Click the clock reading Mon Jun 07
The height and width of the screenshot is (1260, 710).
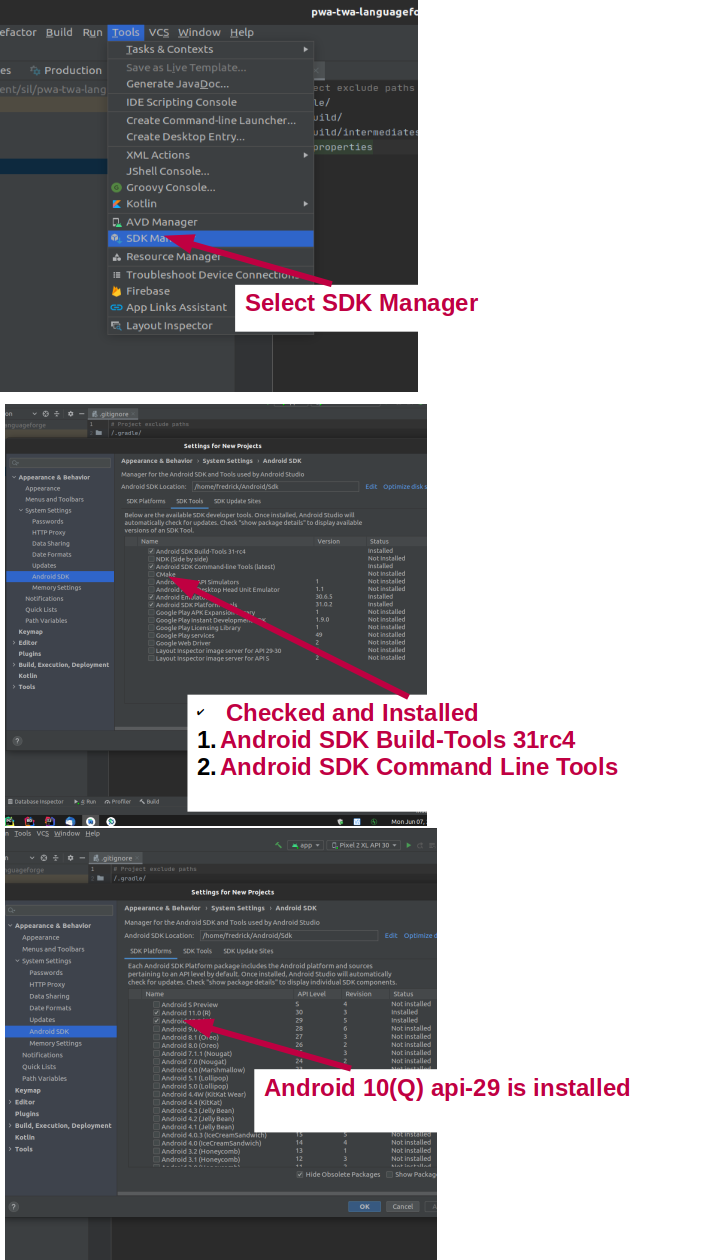(x=407, y=821)
